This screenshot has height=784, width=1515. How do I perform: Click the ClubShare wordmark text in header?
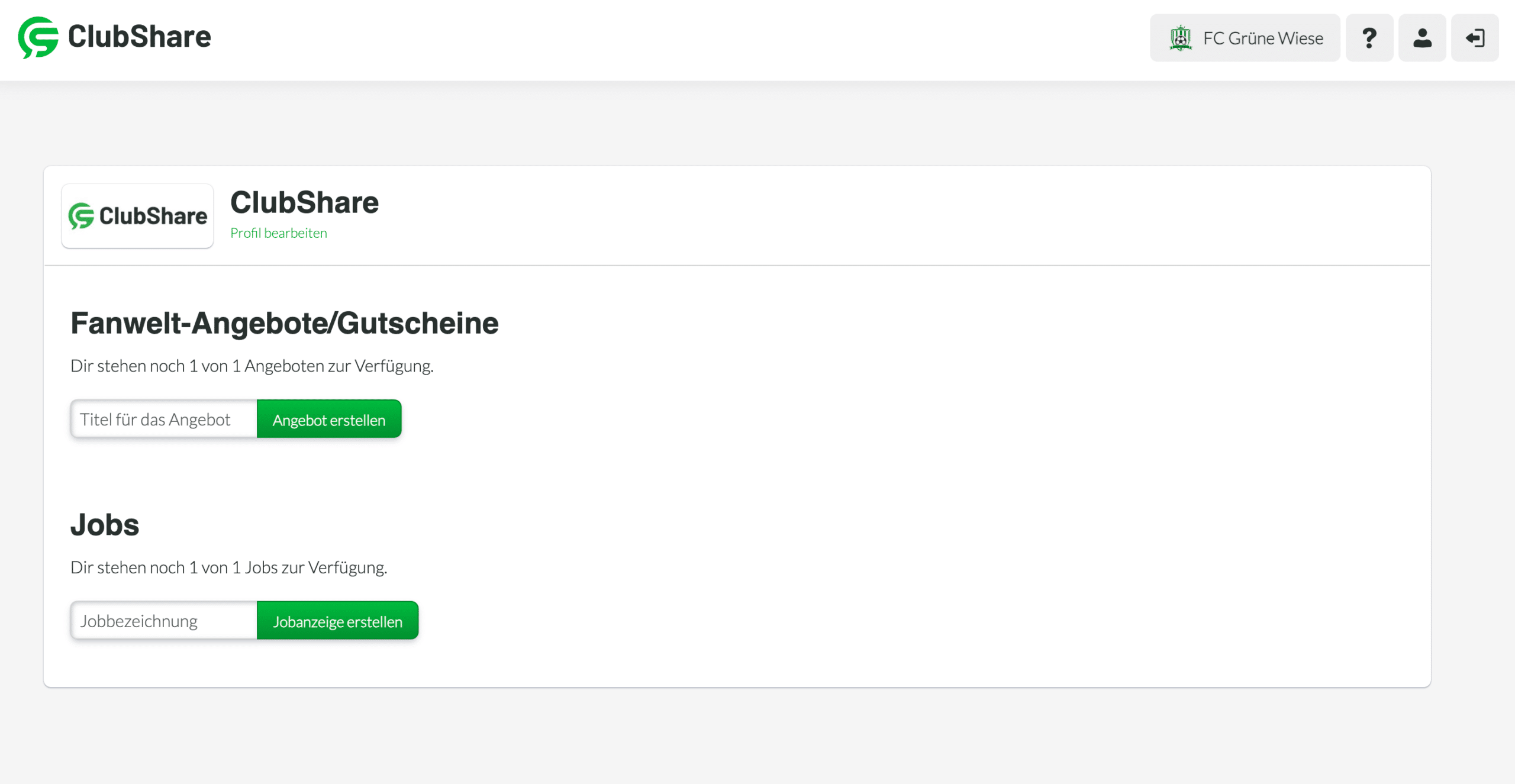click(x=140, y=37)
